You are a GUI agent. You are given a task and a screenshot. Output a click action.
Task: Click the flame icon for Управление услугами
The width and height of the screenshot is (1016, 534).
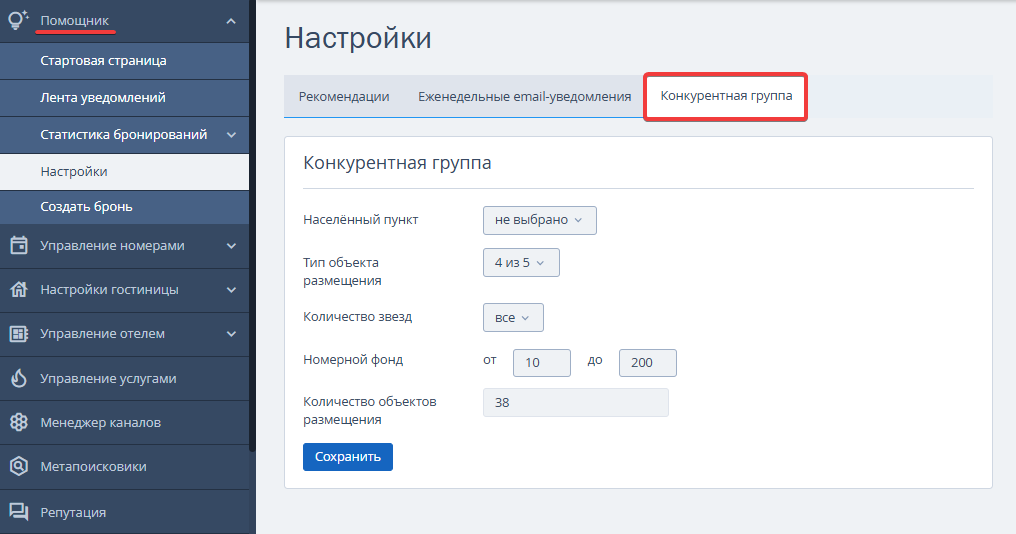click(x=19, y=378)
